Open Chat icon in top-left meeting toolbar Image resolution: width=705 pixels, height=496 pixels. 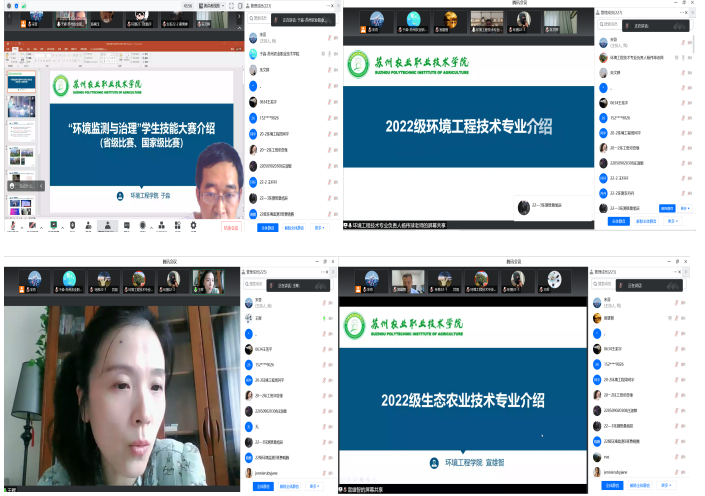[x=127, y=225]
